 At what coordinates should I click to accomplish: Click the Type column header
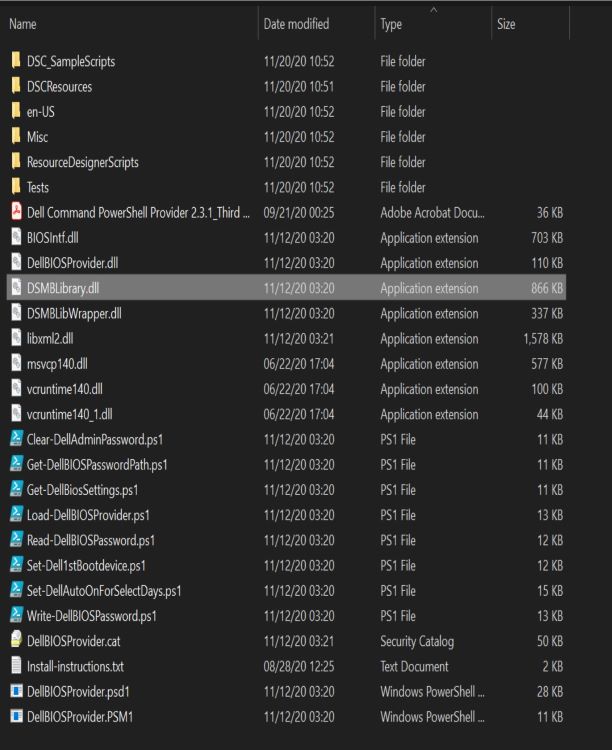click(x=391, y=24)
